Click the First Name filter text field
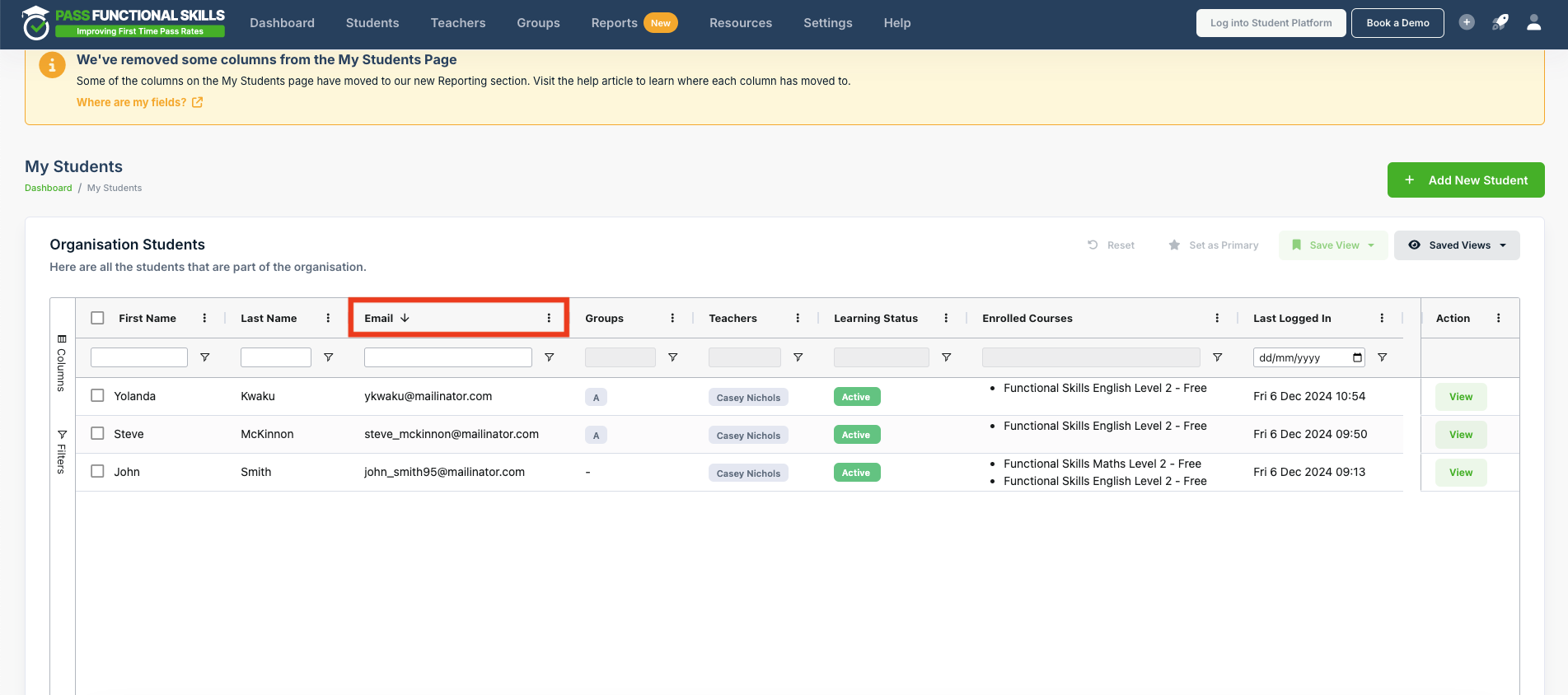The width and height of the screenshot is (1568, 695). [x=139, y=357]
